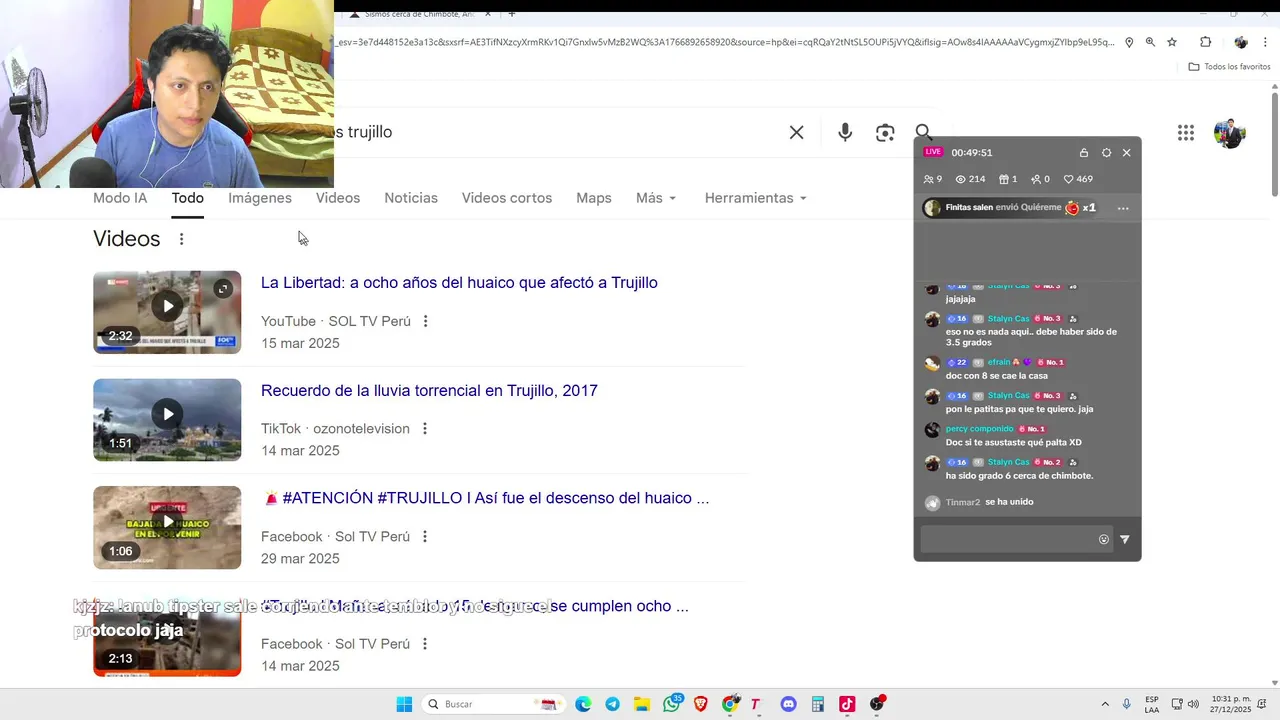The width and height of the screenshot is (1280, 720).
Task: Open Telegram from the taskbar
Action: point(612,704)
